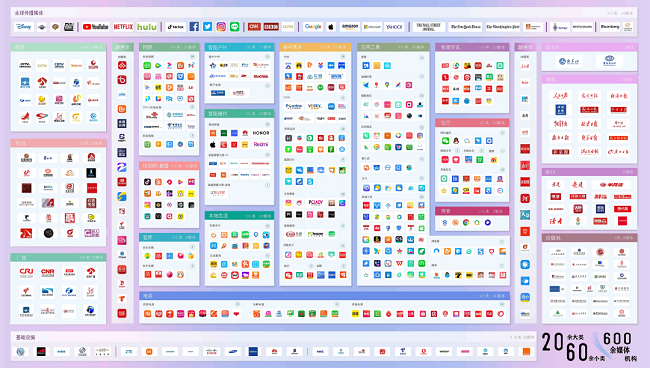
Task: Click the HONOR brand logo
Action: pyautogui.click(x=261, y=133)
